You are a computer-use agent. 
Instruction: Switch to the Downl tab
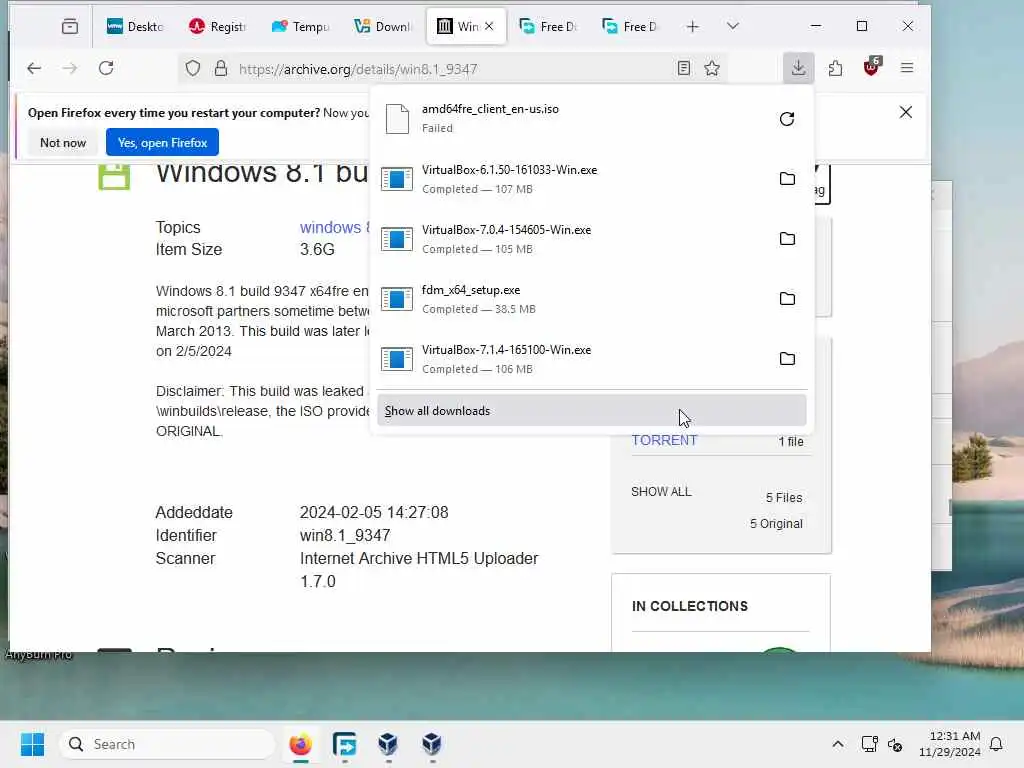click(x=383, y=26)
